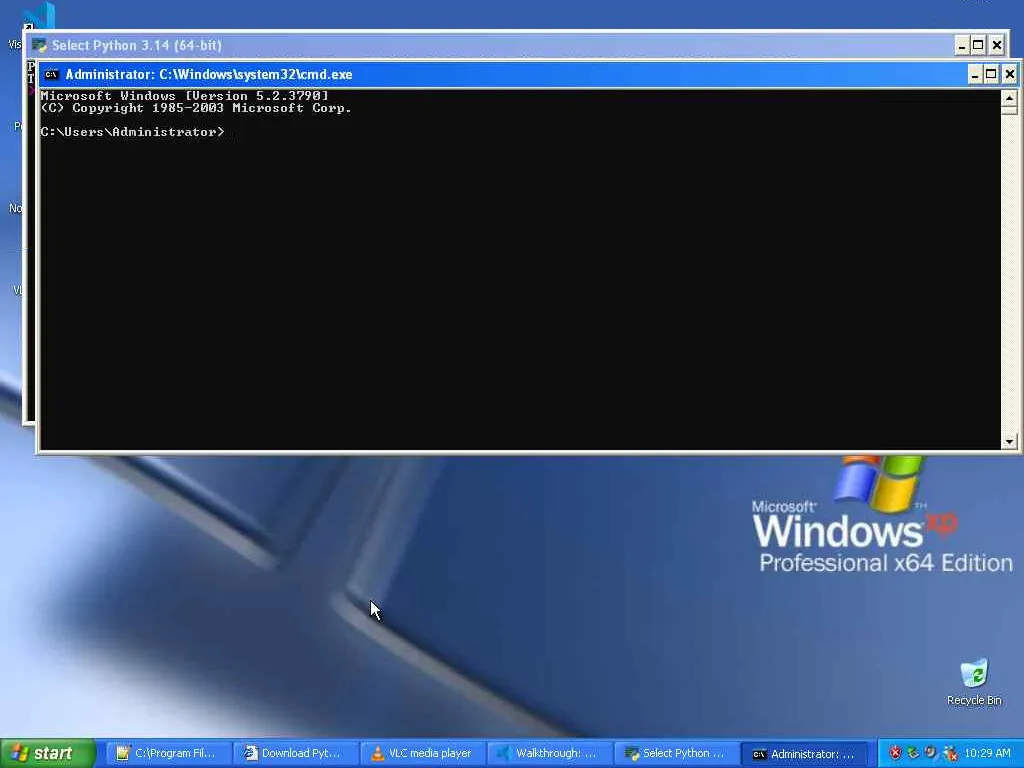The image size is (1024, 768).
Task: Click the C:\Users\Administrator> prompt line
Action: pyautogui.click(x=133, y=132)
